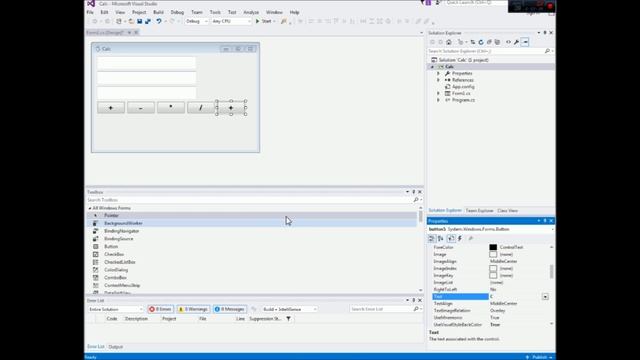Click Collapse All icon in Solution Explorer
Image resolution: width=640 pixels, height=360 pixels.
click(x=489, y=42)
